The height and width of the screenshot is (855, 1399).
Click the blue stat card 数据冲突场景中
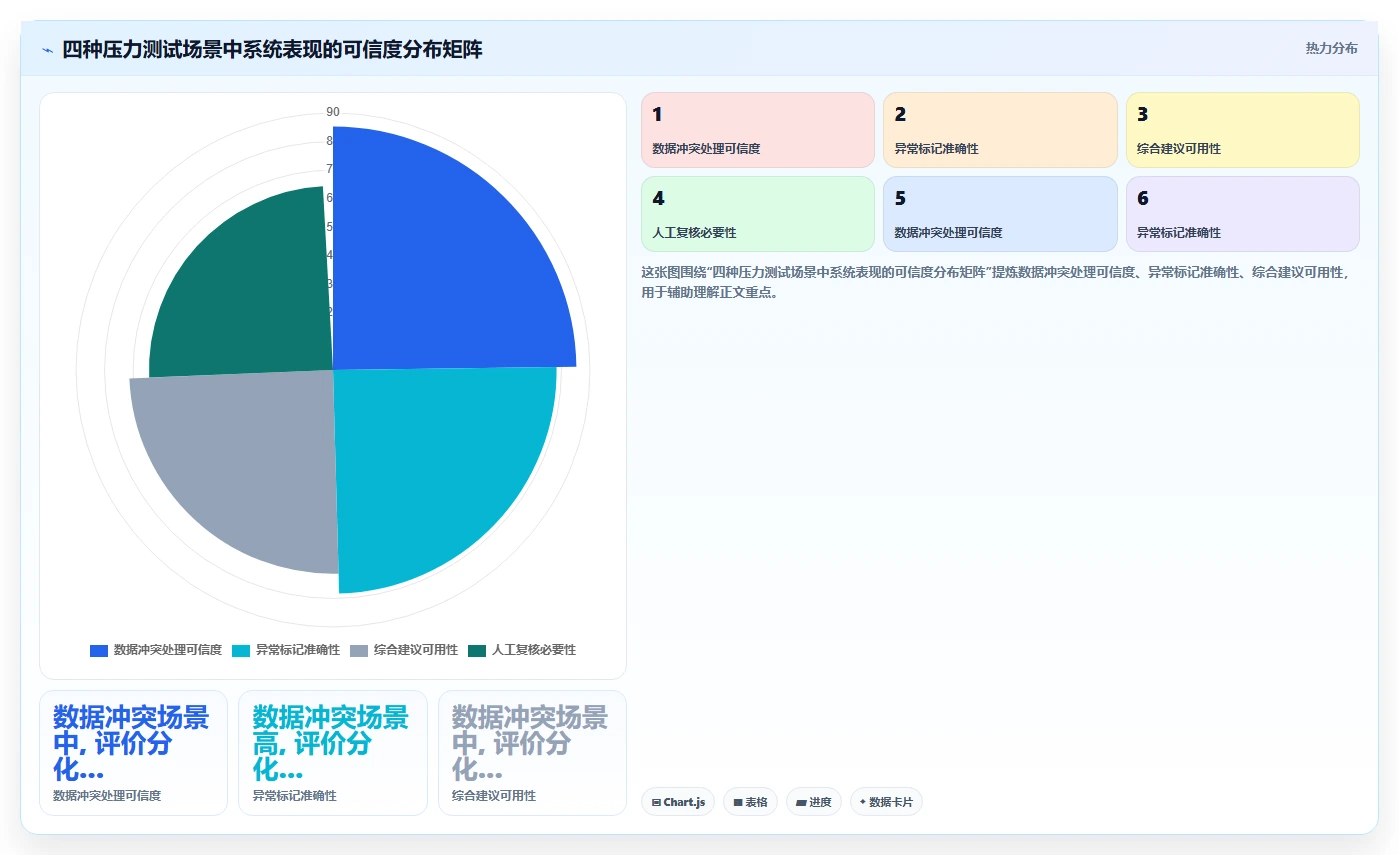(133, 753)
